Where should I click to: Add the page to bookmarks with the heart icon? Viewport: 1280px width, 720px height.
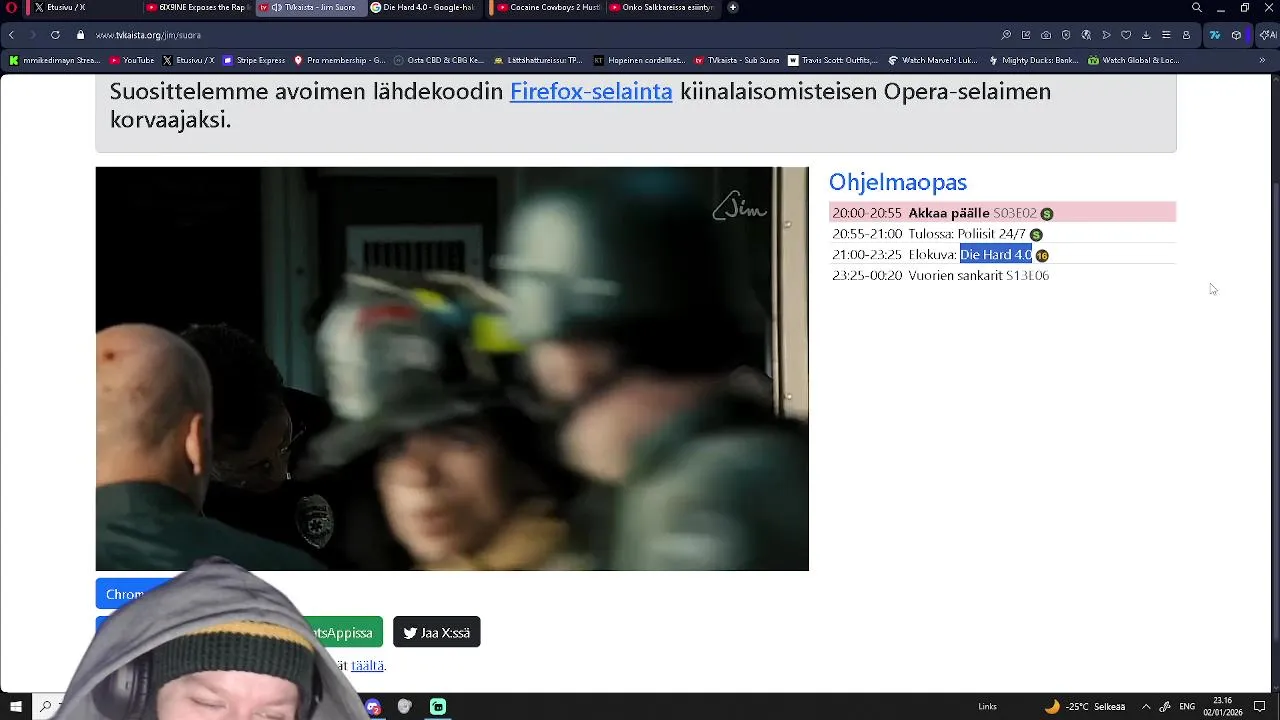point(1126,35)
